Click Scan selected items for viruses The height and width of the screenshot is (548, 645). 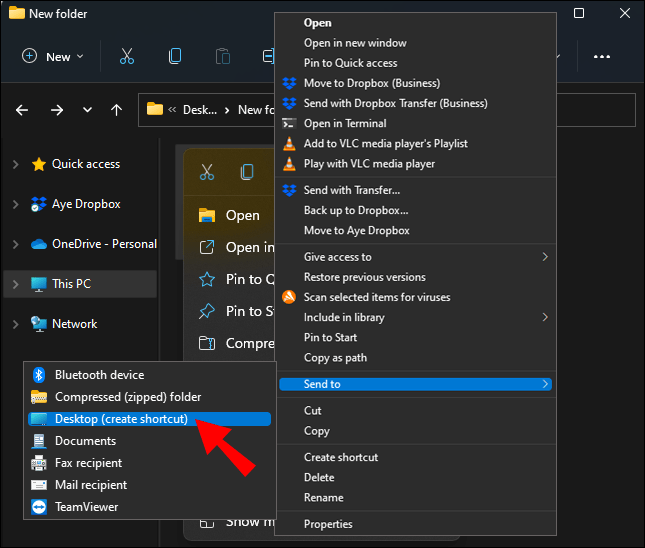point(377,297)
